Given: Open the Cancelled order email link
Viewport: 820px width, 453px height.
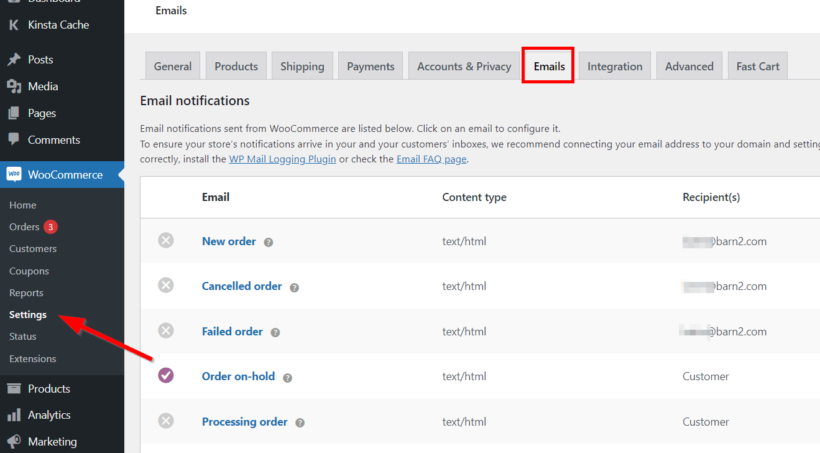Looking at the screenshot, I should tap(242, 286).
